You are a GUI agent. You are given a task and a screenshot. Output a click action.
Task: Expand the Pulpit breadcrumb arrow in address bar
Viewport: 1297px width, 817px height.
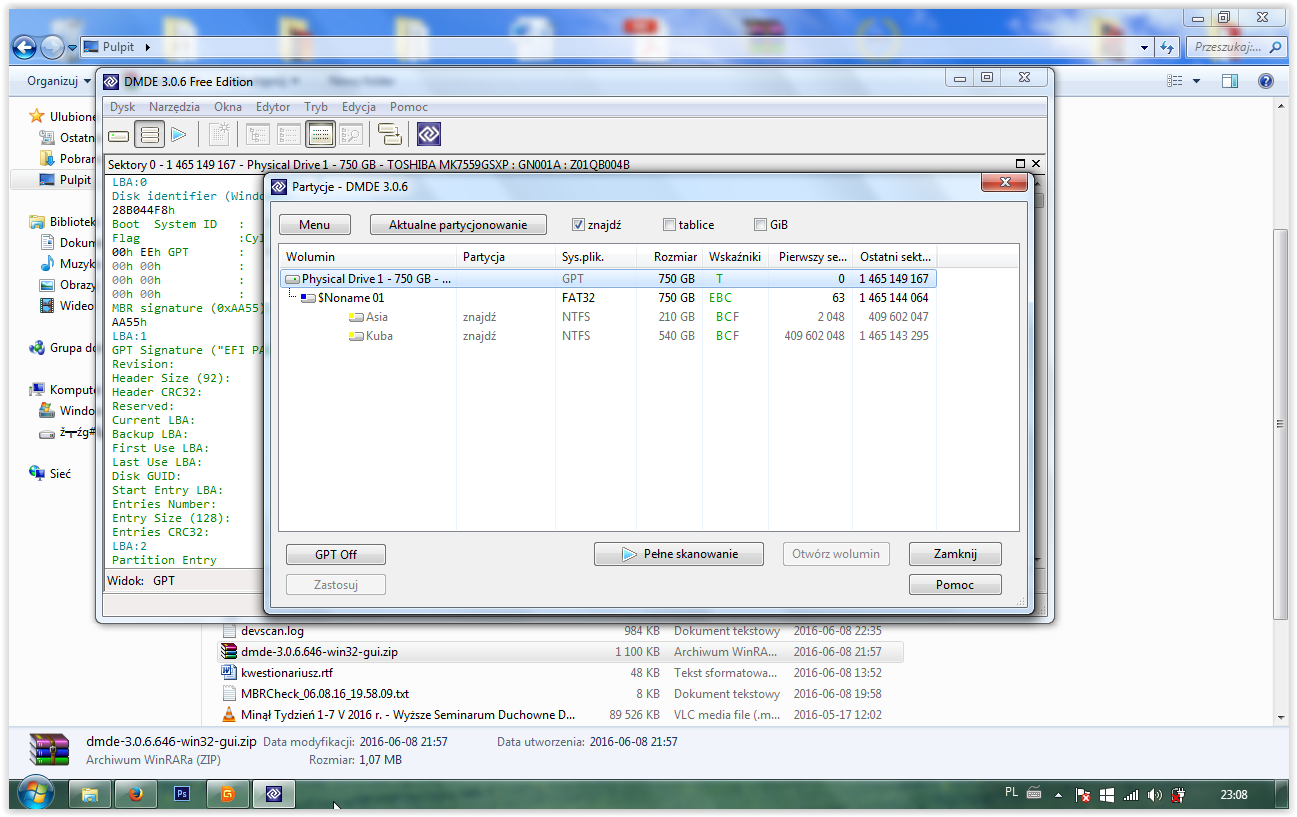tap(147, 47)
